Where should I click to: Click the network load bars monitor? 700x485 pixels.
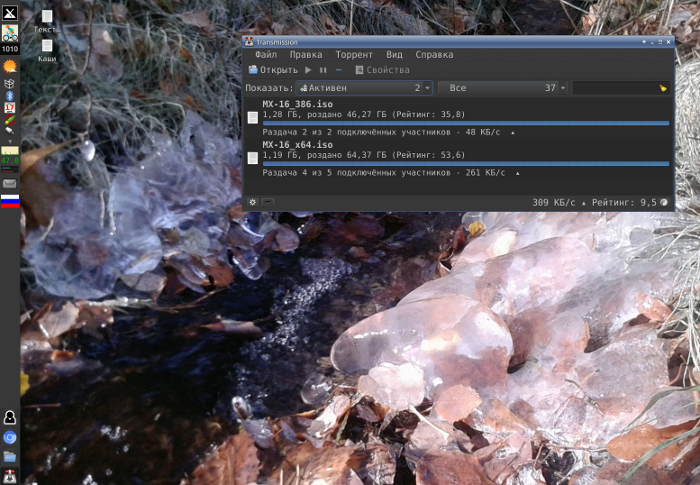[x=10, y=170]
